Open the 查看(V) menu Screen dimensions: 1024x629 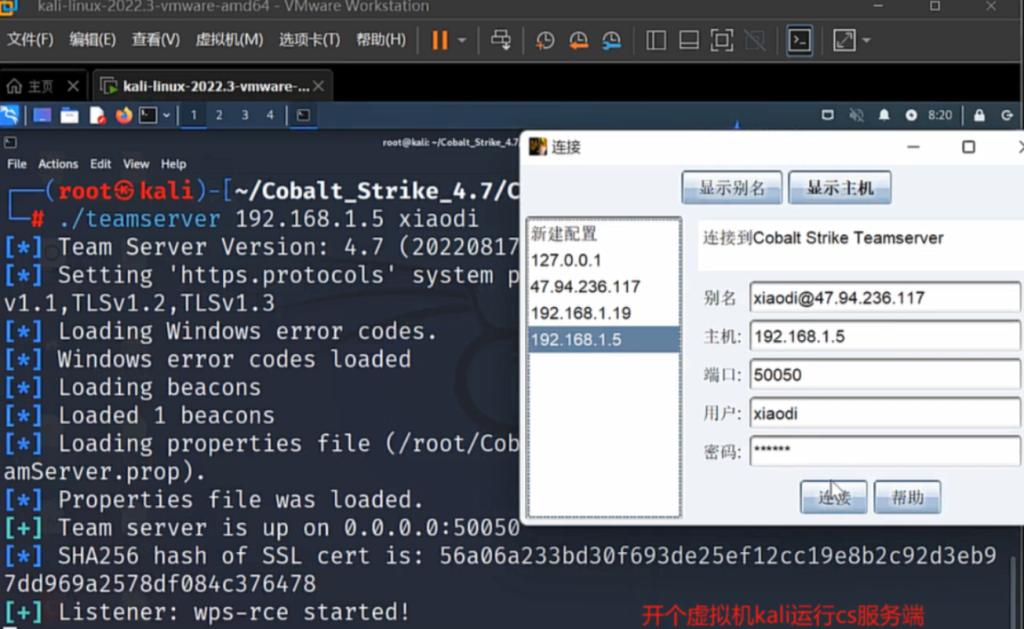tap(155, 40)
